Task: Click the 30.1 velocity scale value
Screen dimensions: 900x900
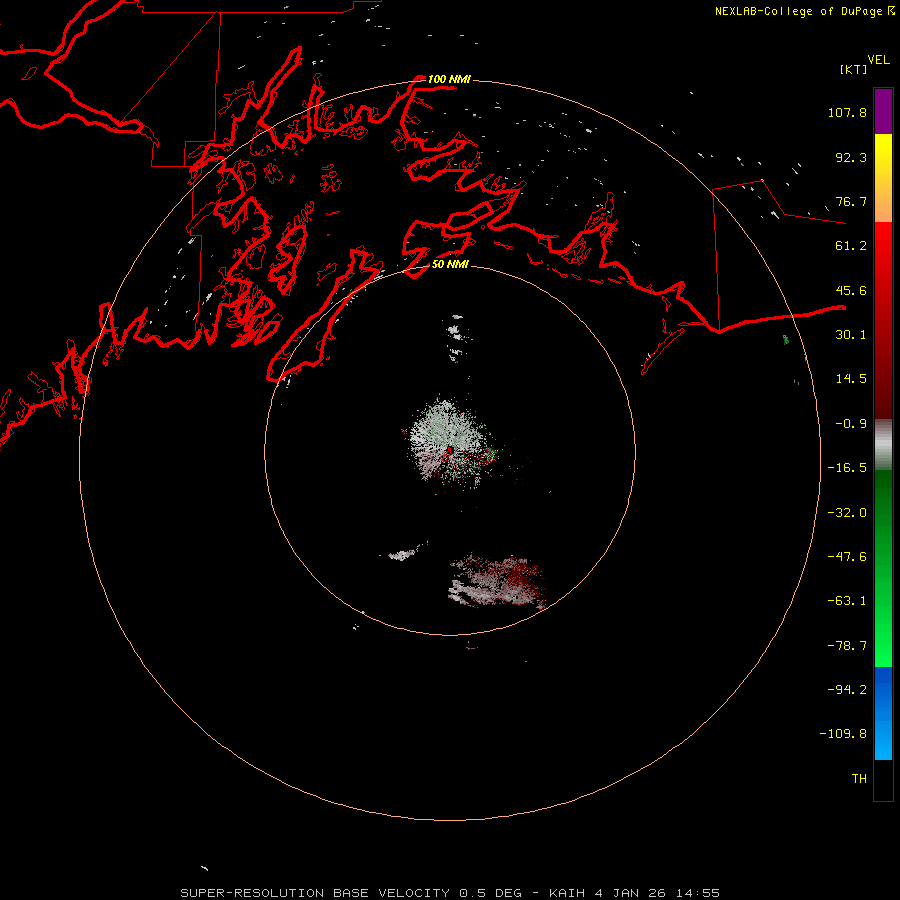Action: [x=851, y=335]
